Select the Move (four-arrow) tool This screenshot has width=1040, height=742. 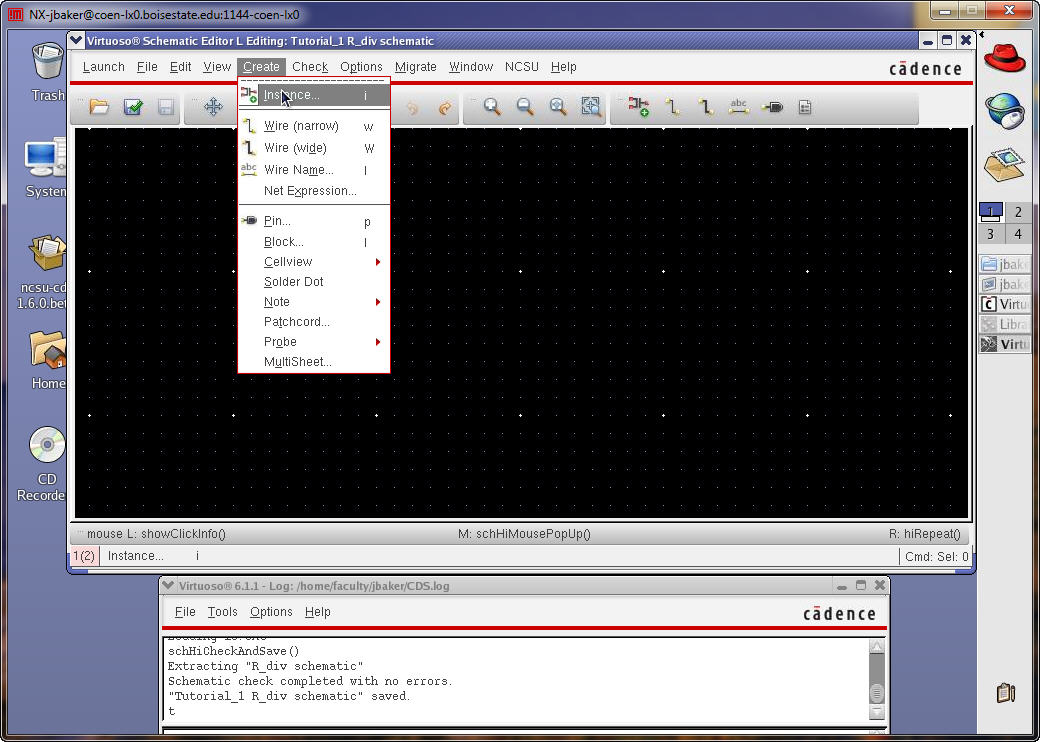[x=213, y=107]
